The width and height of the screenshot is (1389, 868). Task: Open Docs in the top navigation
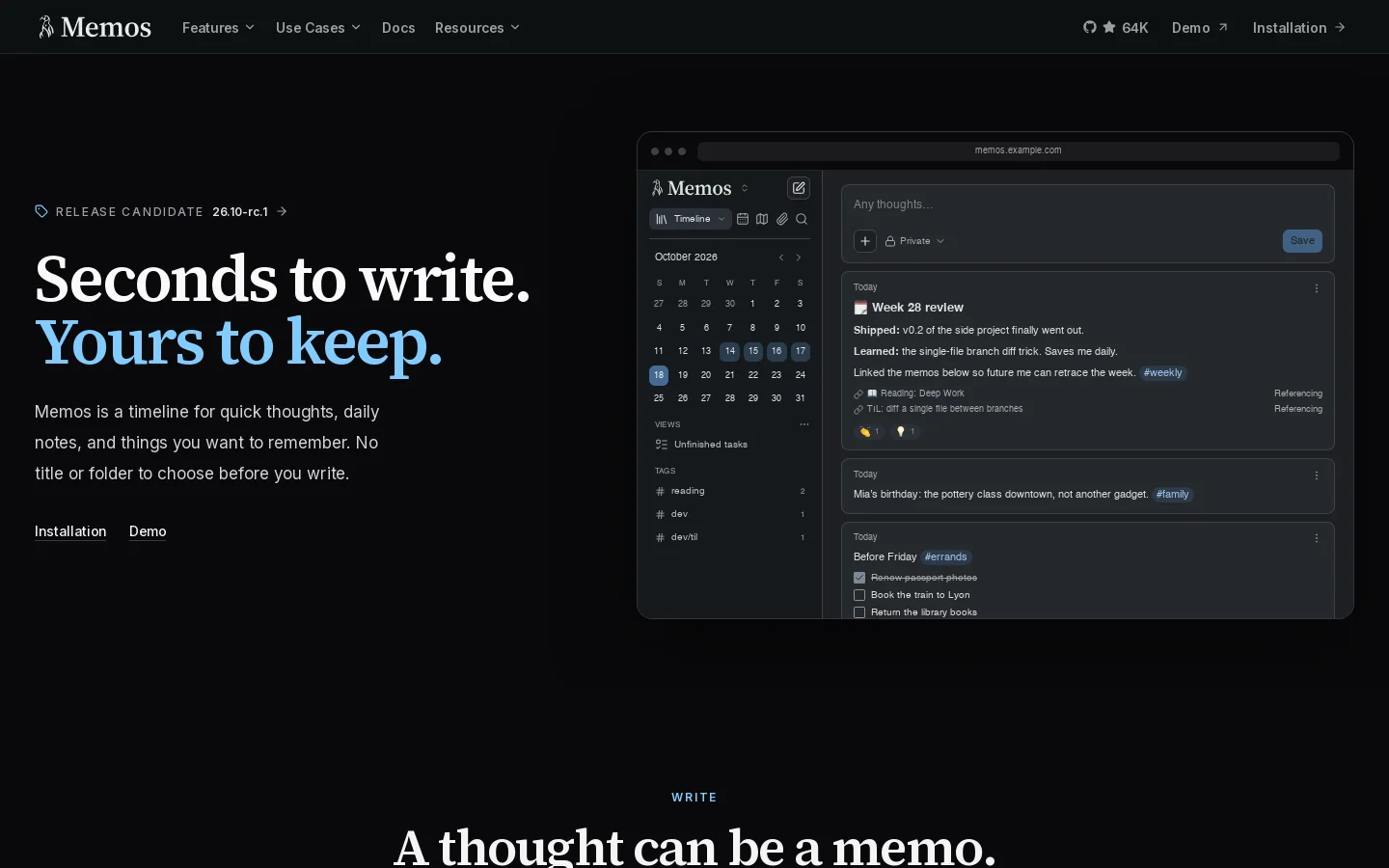click(x=398, y=28)
